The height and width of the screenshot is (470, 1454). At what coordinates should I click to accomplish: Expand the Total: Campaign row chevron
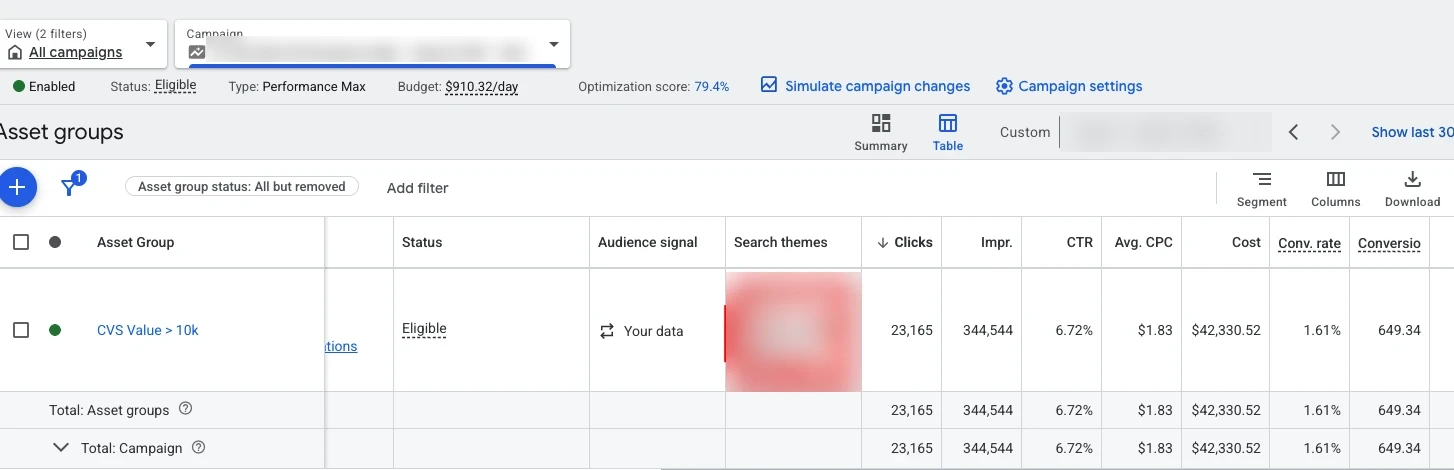[61, 448]
